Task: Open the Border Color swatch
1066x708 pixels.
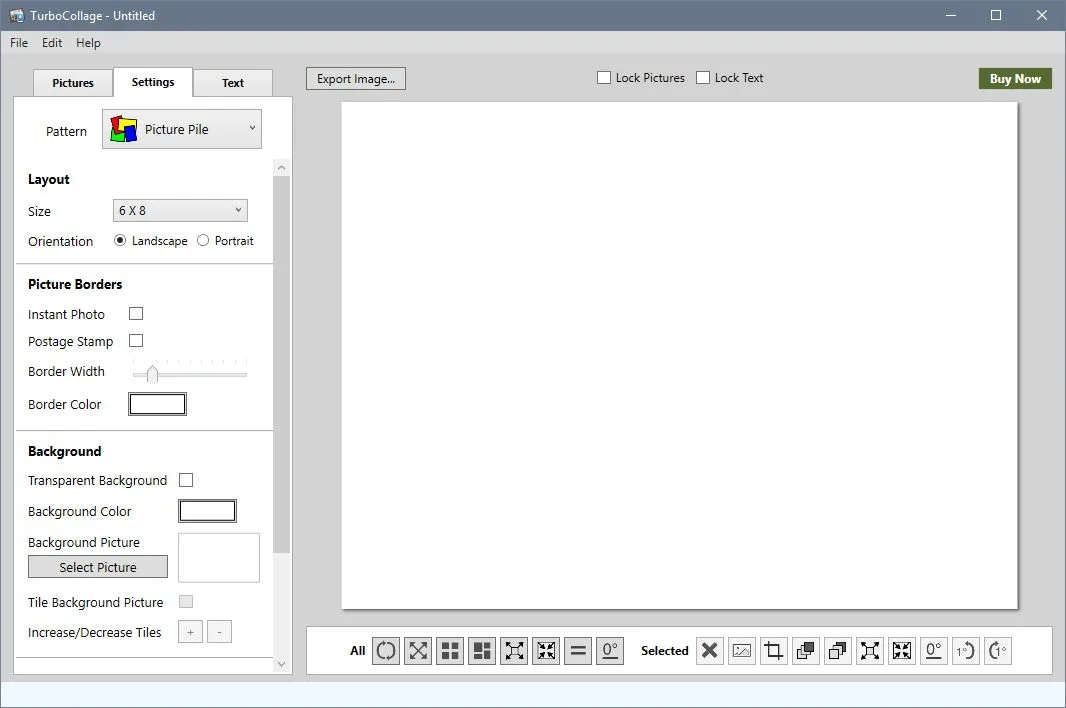Action: [157, 404]
